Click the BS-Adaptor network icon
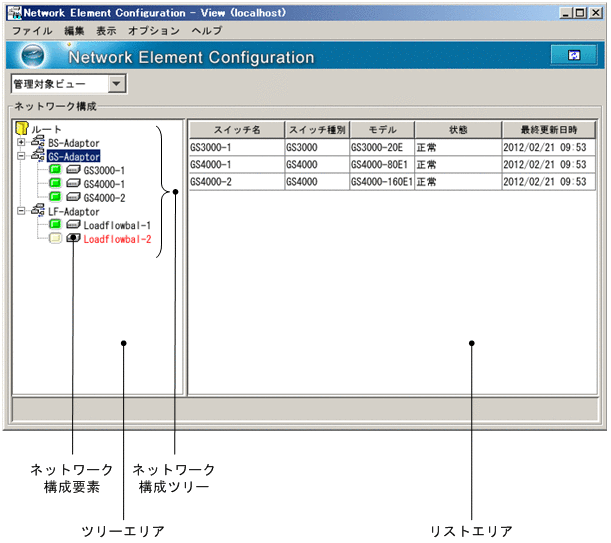Viewport: 611px width, 543px height. (x=38, y=143)
